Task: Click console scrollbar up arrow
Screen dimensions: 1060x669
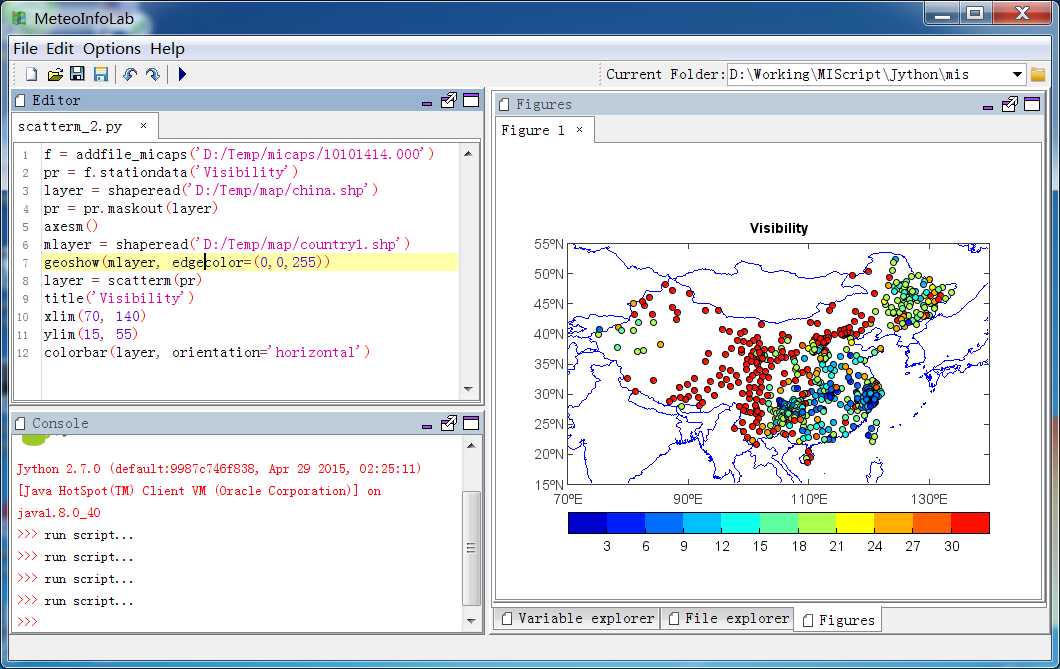Action: [471, 446]
